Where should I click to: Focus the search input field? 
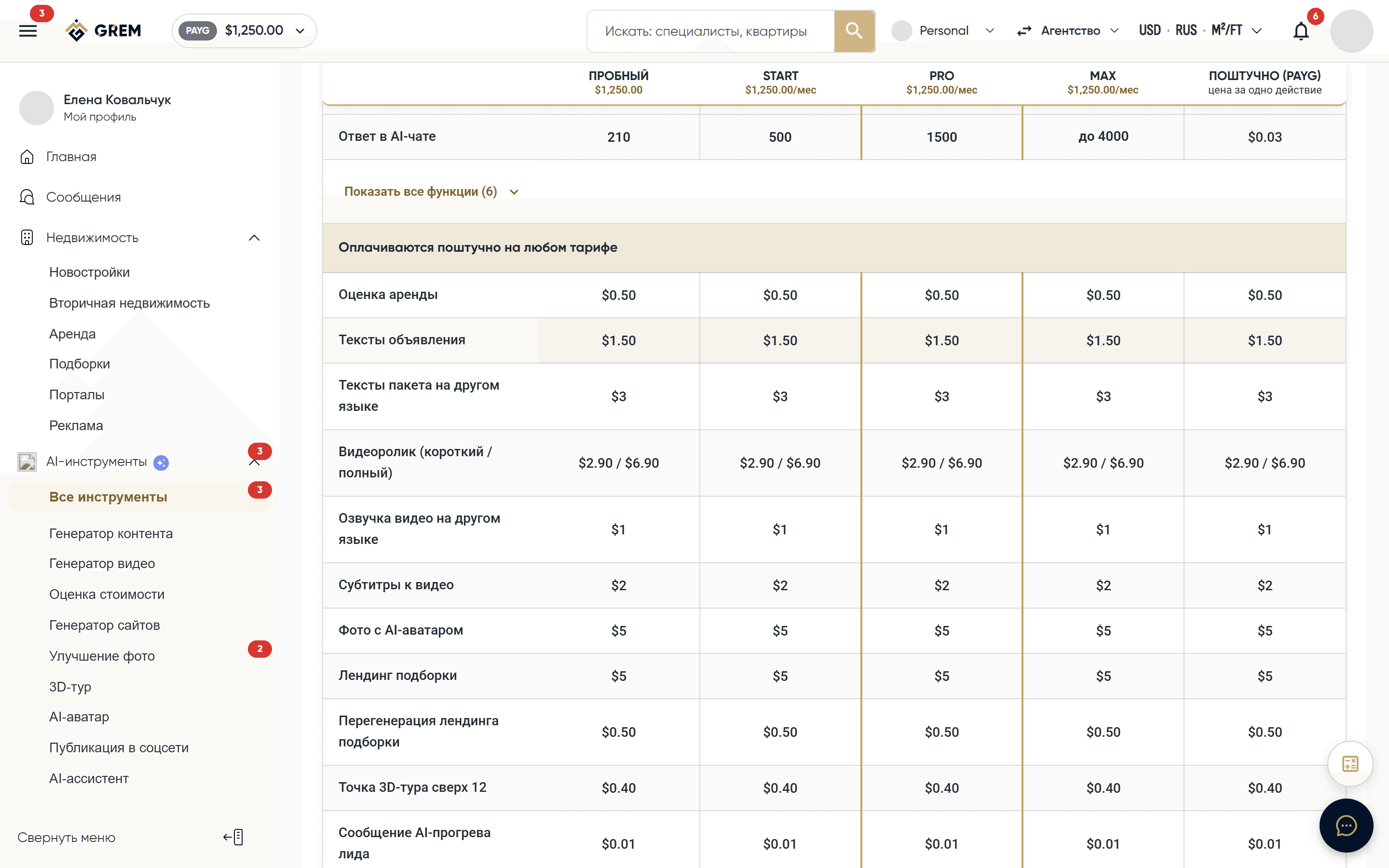(710, 31)
